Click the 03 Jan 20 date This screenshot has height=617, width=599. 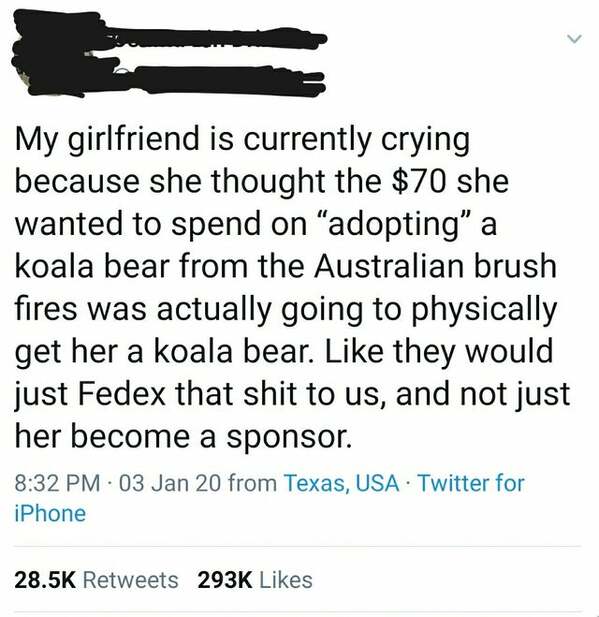tap(170, 483)
